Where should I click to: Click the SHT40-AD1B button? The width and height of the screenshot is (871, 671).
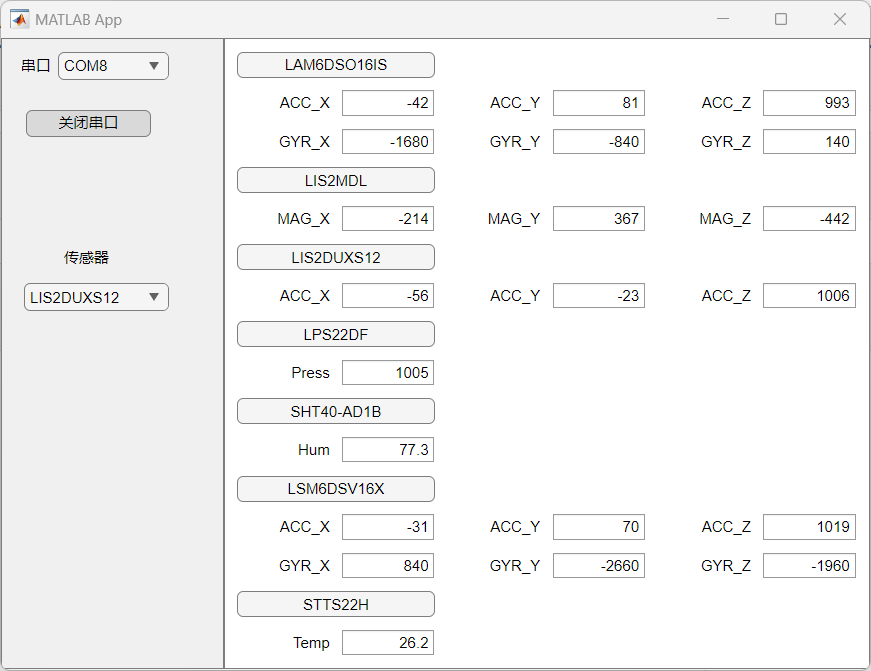[336, 412]
